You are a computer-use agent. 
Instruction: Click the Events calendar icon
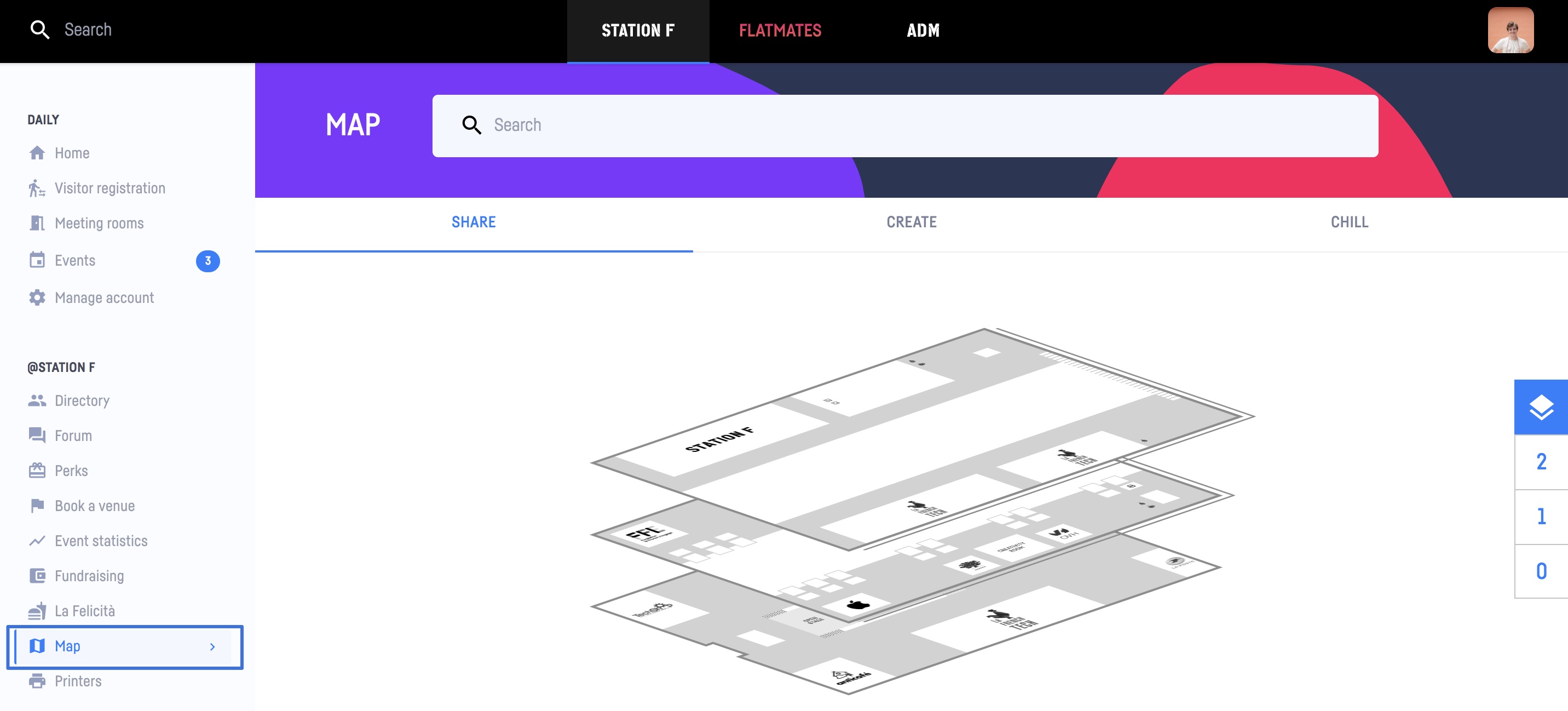click(x=37, y=260)
